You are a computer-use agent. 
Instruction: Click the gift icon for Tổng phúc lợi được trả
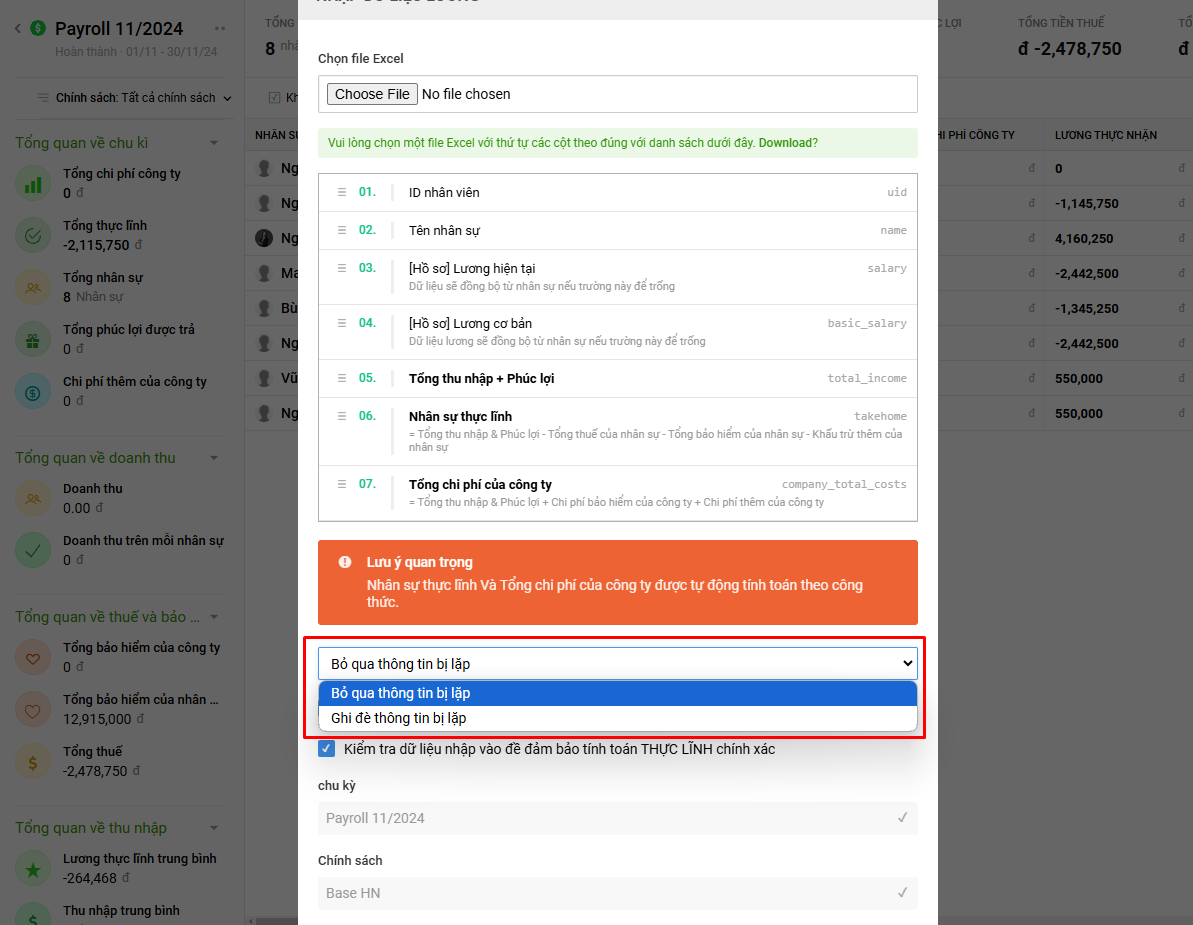[x=33, y=339]
